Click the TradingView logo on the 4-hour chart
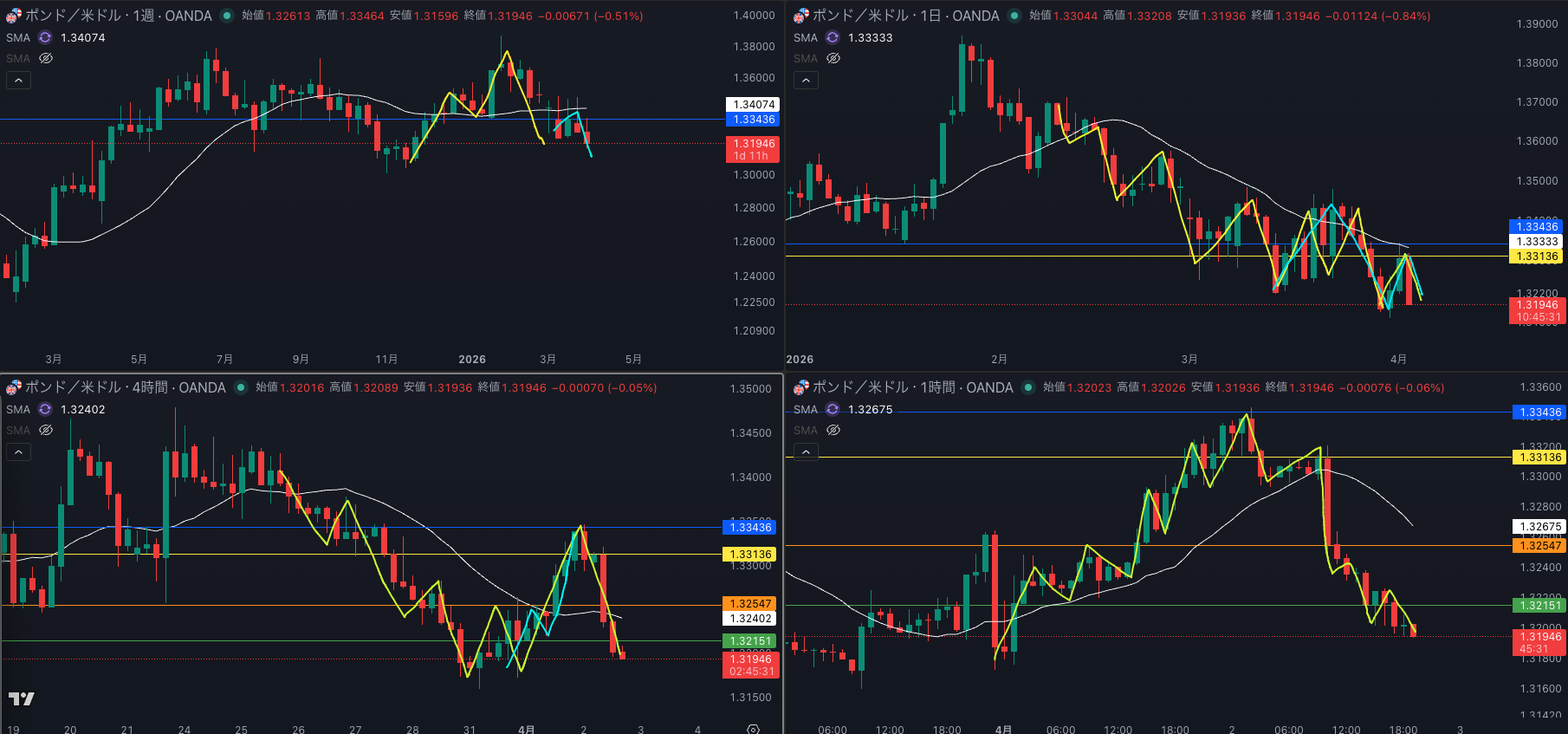 (x=22, y=698)
